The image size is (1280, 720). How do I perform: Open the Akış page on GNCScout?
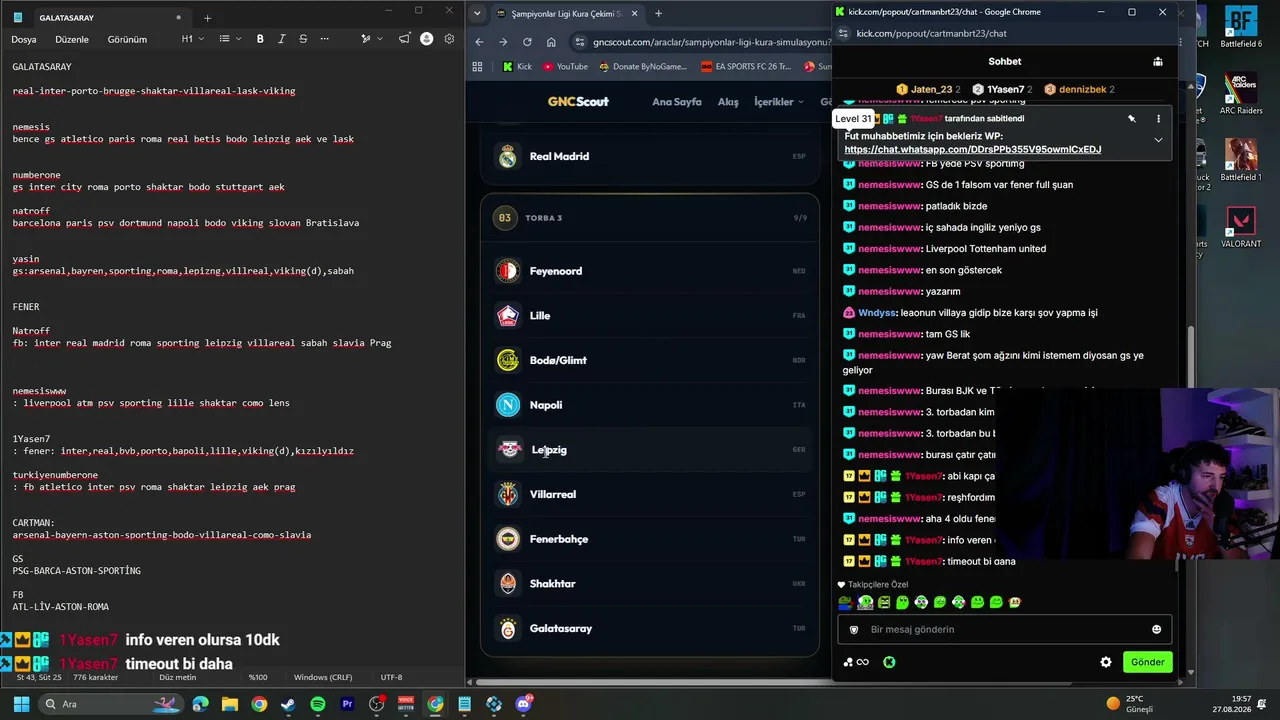coord(728,102)
